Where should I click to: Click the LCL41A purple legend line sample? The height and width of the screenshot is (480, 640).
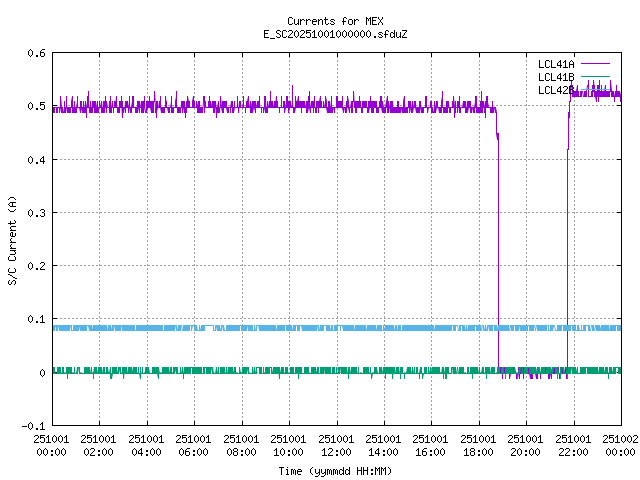coord(594,64)
